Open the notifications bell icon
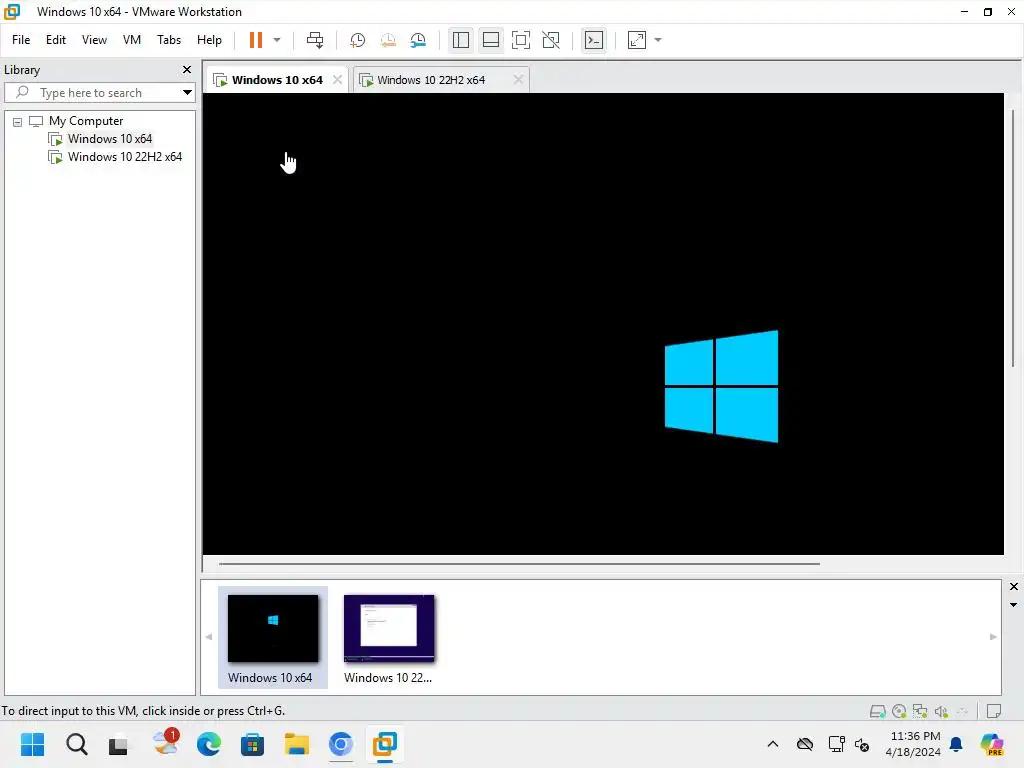Image resolution: width=1024 pixels, height=768 pixels. tap(956, 744)
